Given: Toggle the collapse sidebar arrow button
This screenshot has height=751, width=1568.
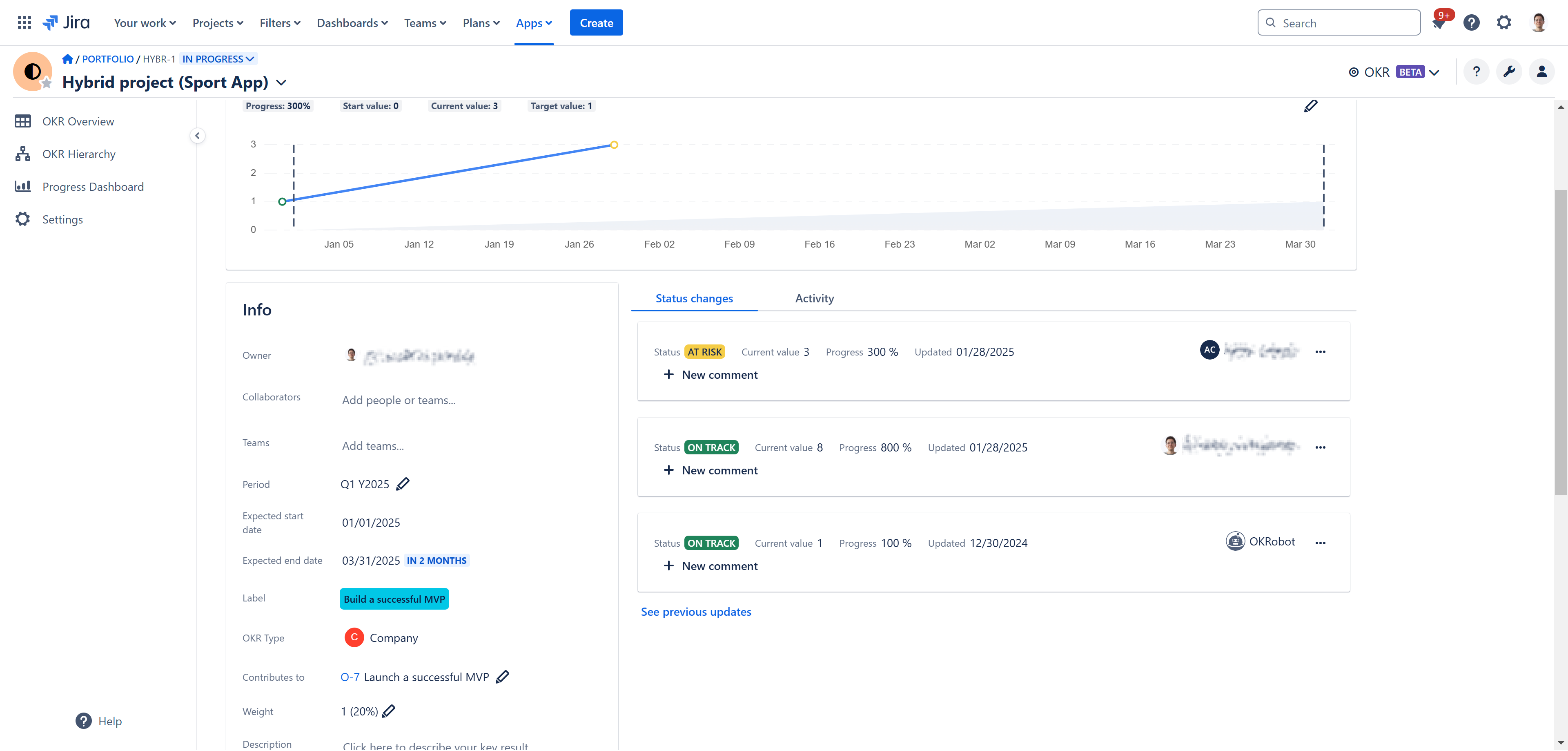Looking at the screenshot, I should pyautogui.click(x=197, y=136).
